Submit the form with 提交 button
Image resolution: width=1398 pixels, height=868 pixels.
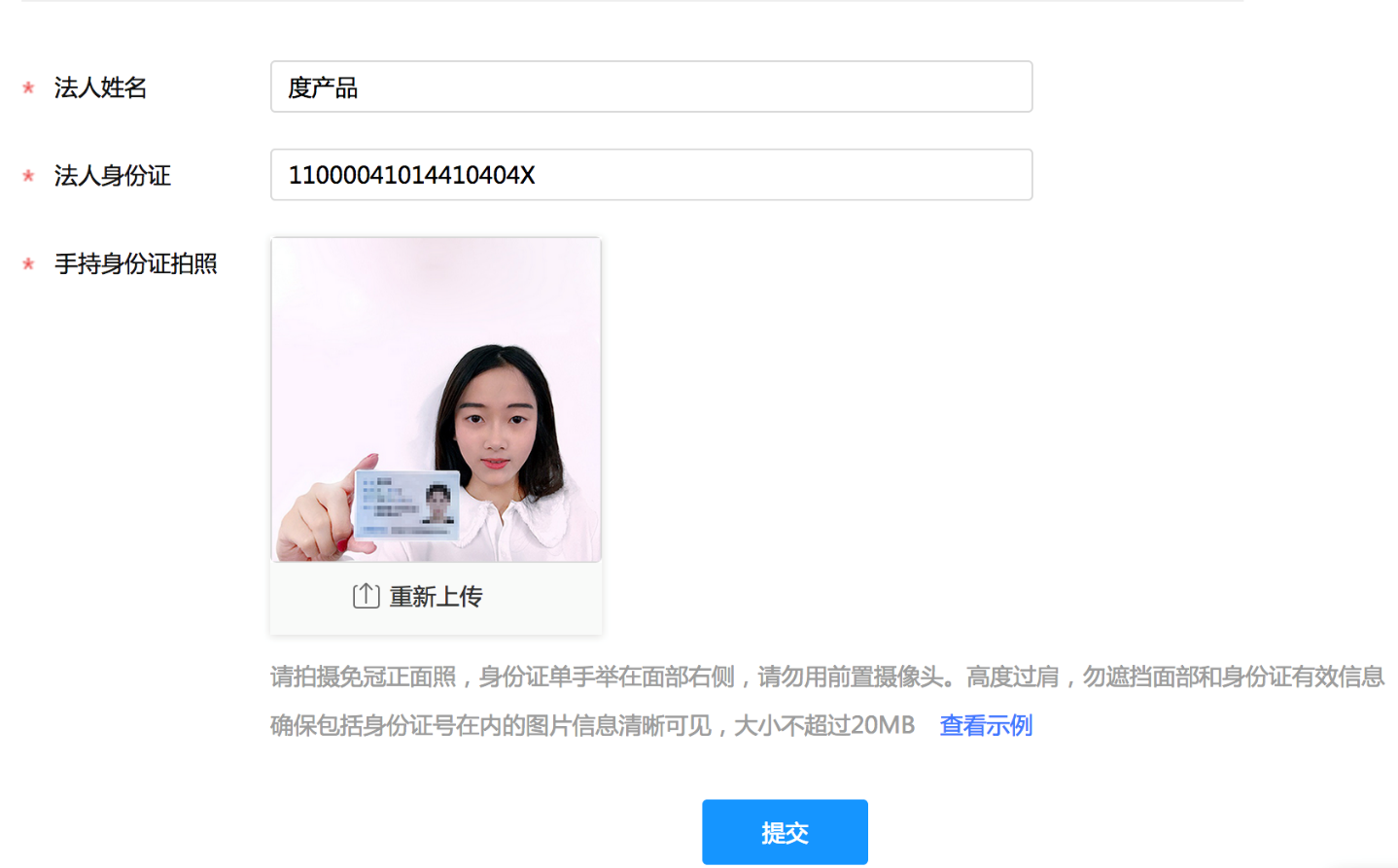[785, 832]
